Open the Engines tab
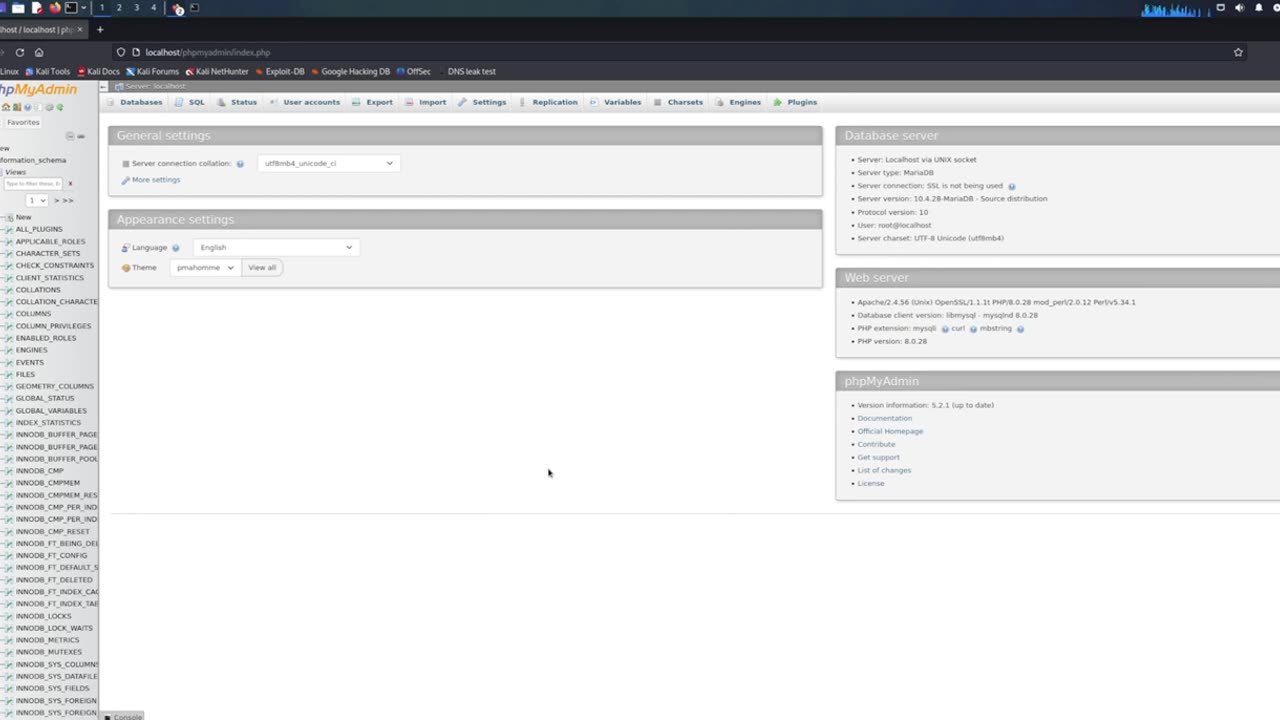 point(738,102)
